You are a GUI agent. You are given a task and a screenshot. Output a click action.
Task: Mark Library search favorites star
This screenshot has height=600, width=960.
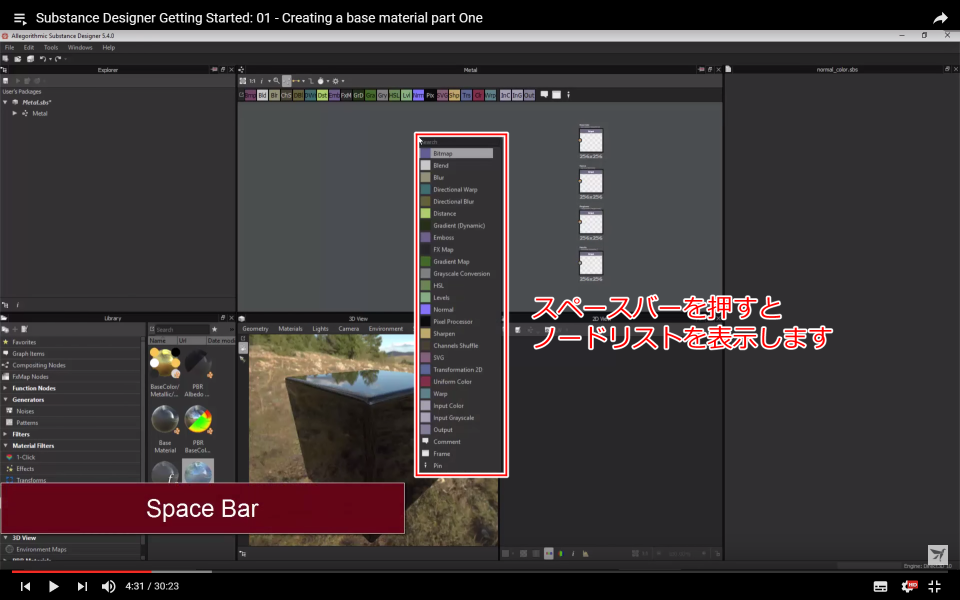click(x=214, y=329)
